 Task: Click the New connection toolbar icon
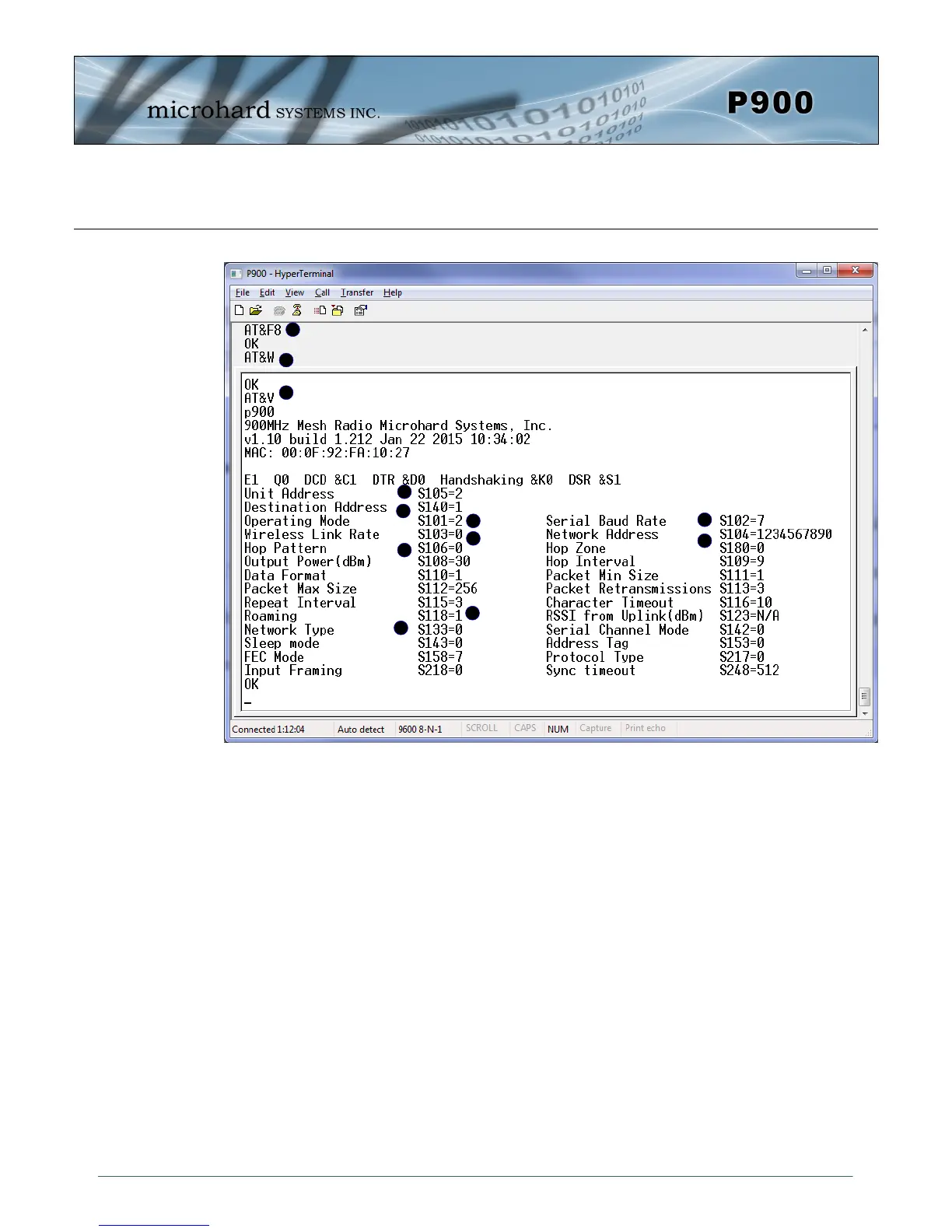(240, 310)
